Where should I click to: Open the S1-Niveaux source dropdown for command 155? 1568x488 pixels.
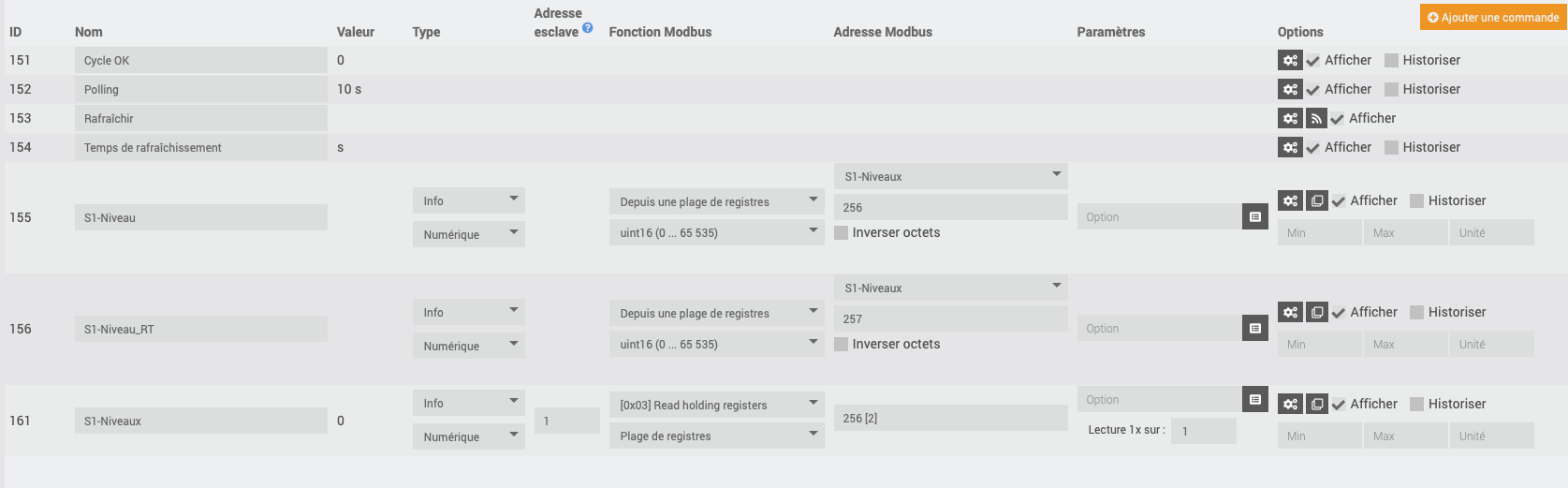pos(950,176)
